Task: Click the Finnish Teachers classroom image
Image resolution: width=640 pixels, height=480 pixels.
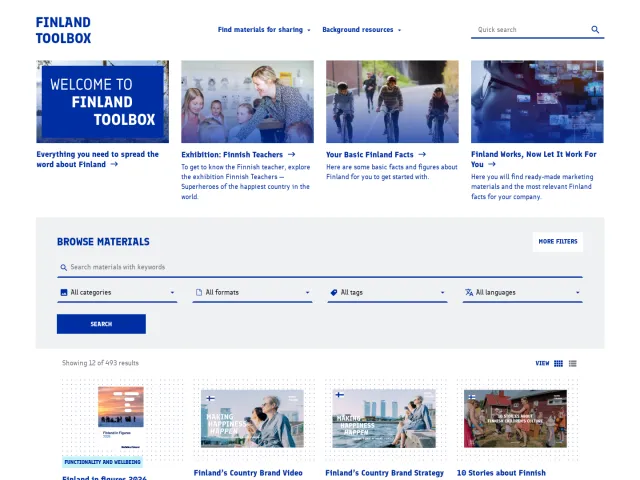Action: click(247, 102)
